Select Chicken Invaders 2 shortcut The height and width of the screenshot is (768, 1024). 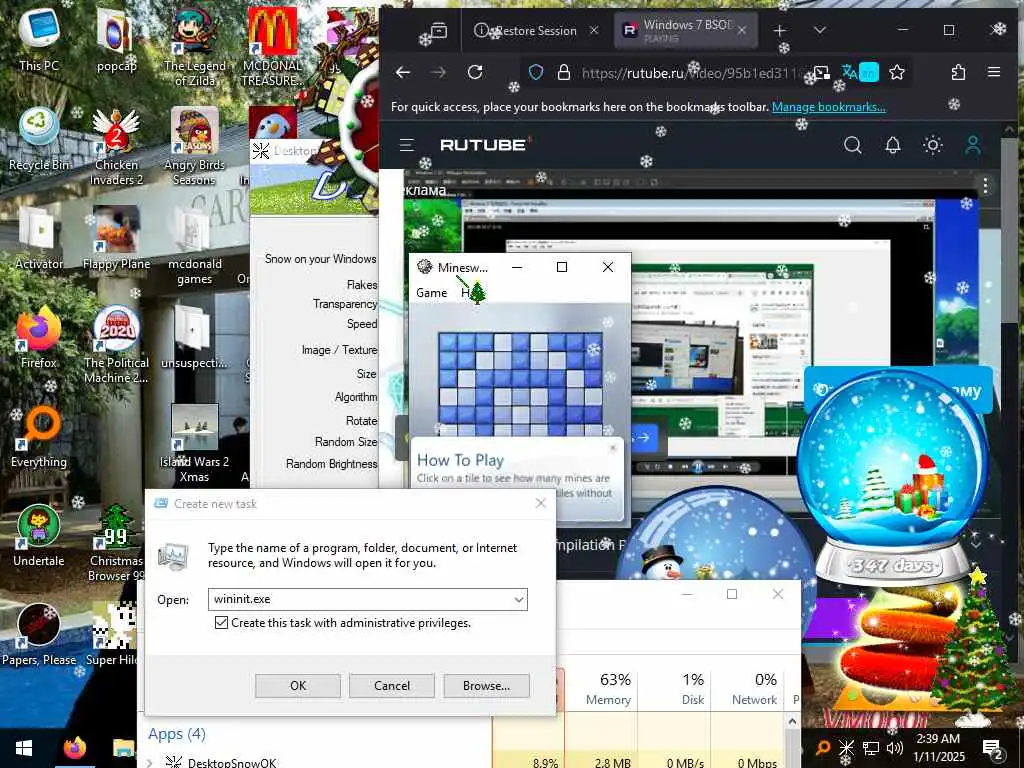pyautogui.click(x=116, y=147)
